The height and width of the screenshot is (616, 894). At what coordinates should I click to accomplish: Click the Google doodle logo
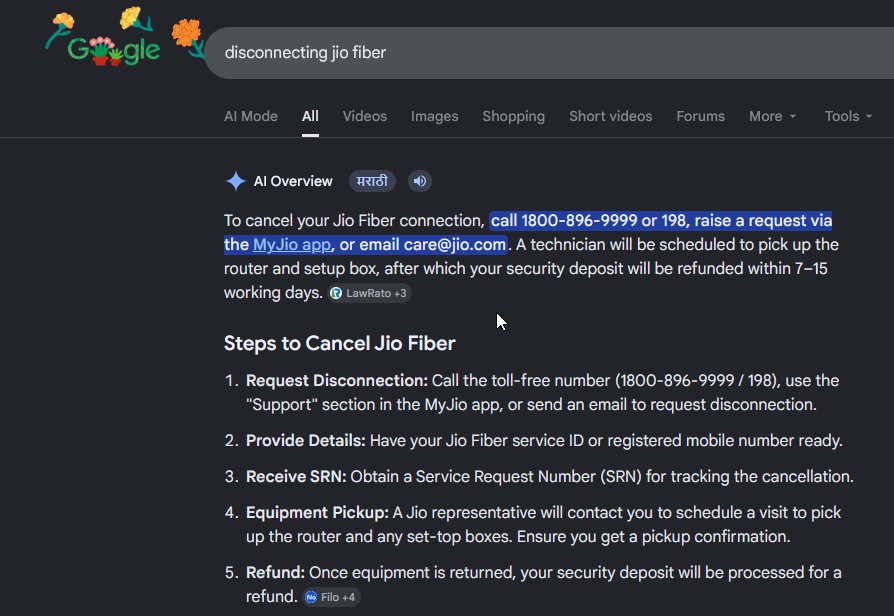click(124, 37)
